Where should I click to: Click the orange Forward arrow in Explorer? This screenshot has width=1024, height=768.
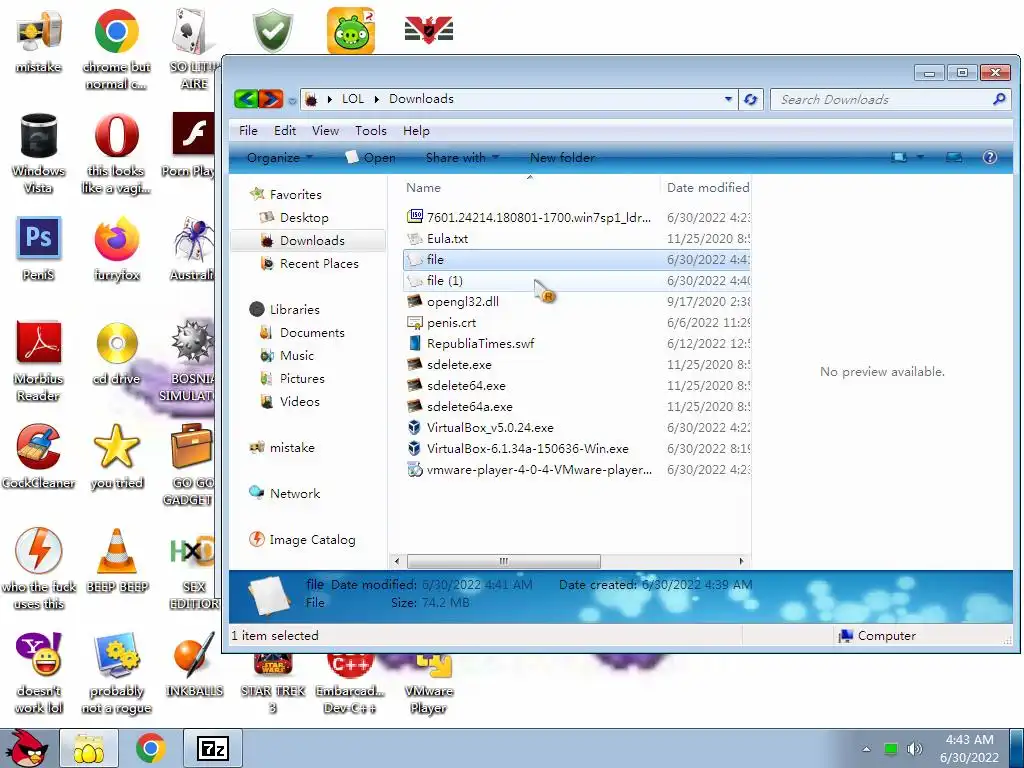click(270, 99)
